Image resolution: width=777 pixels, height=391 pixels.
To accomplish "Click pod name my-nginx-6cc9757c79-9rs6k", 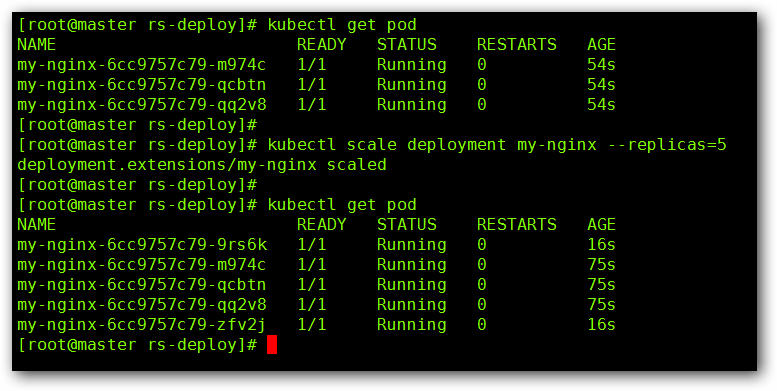I will coord(142,245).
